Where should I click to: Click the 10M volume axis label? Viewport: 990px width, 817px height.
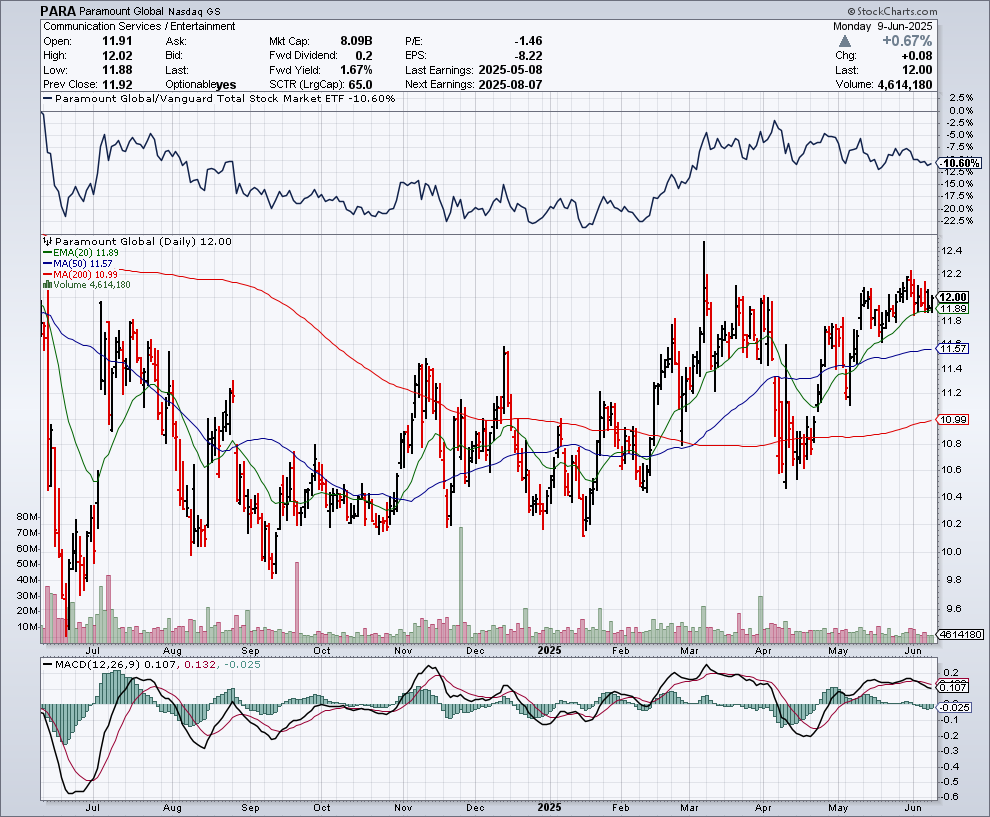(27, 627)
